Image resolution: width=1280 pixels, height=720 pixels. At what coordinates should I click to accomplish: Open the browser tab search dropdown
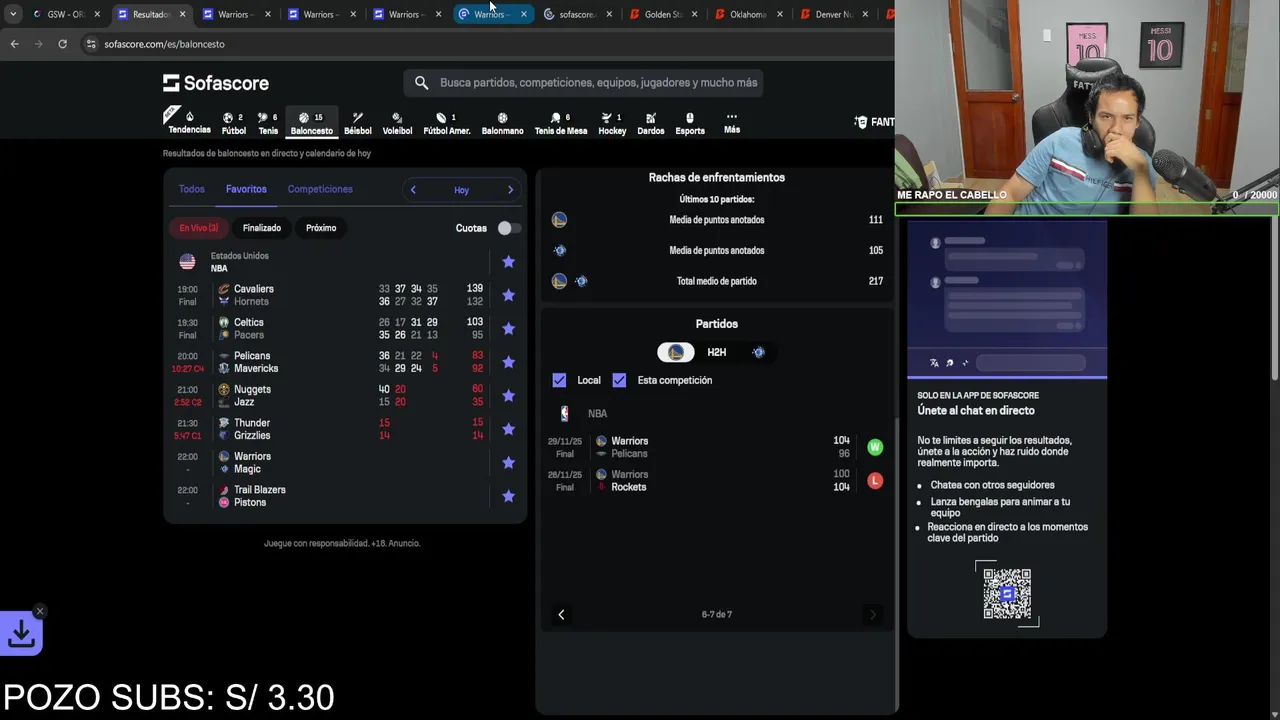pos(13,15)
